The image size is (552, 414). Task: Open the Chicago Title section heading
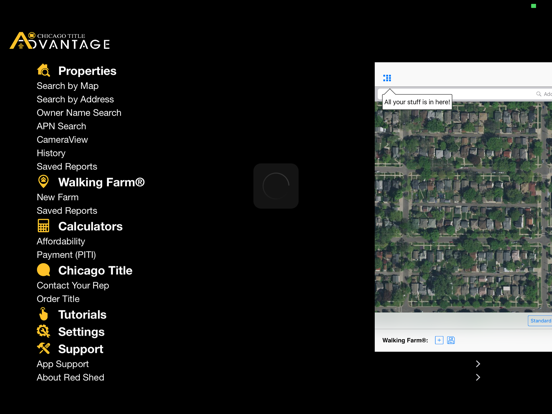coord(95,270)
